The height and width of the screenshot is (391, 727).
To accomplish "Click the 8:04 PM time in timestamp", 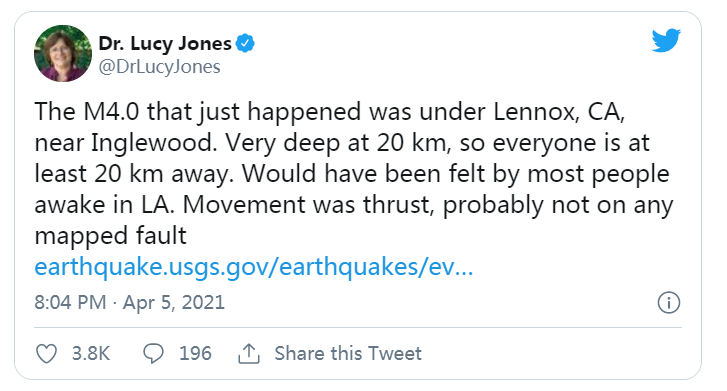I will 70,302.
